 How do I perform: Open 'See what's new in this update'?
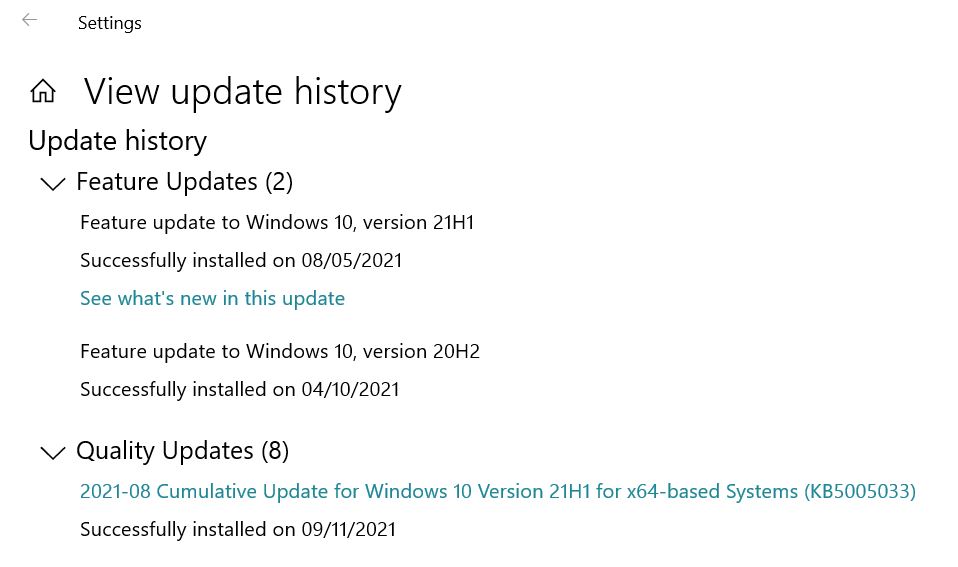(x=212, y=298)
